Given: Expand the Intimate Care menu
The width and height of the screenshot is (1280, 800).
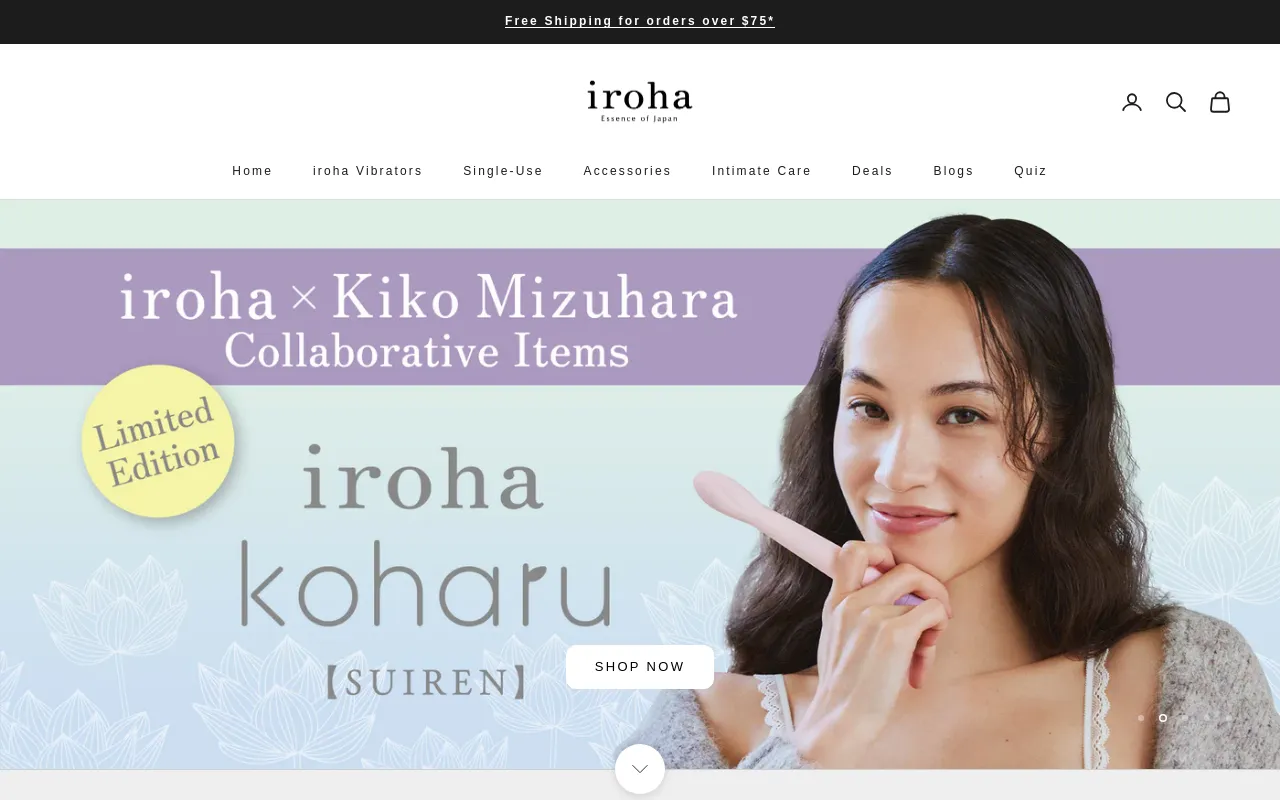Looking at the screenshot, I should (x=762, y=171).
